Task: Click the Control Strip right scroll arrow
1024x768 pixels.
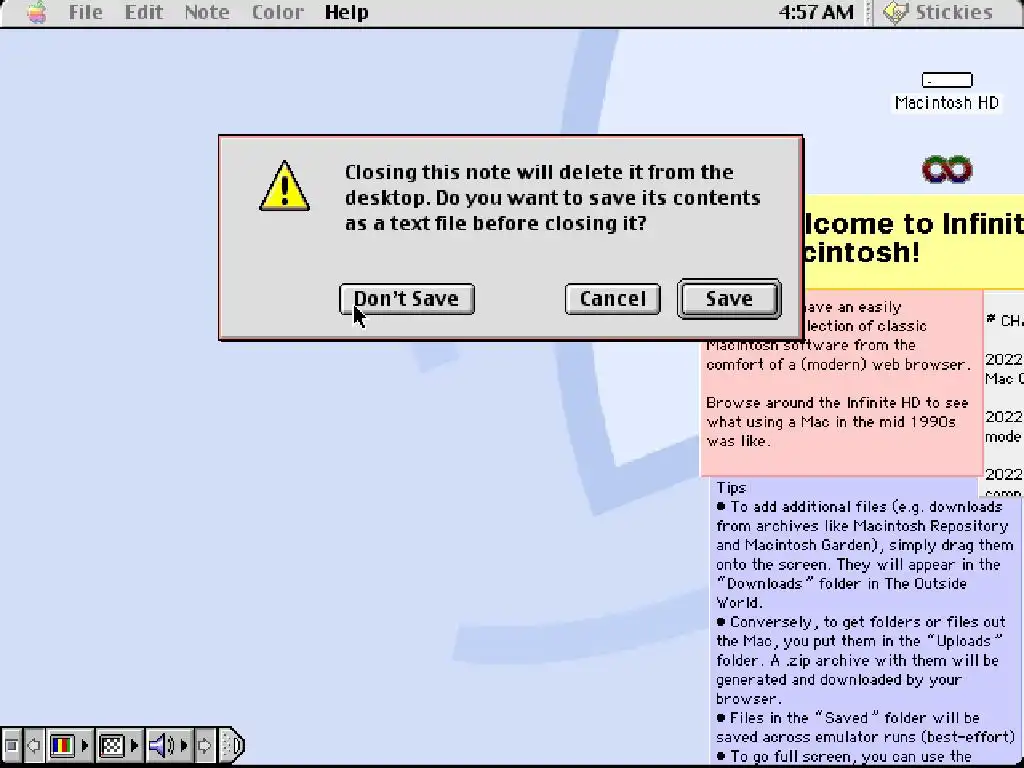Action: click(204, 745)
